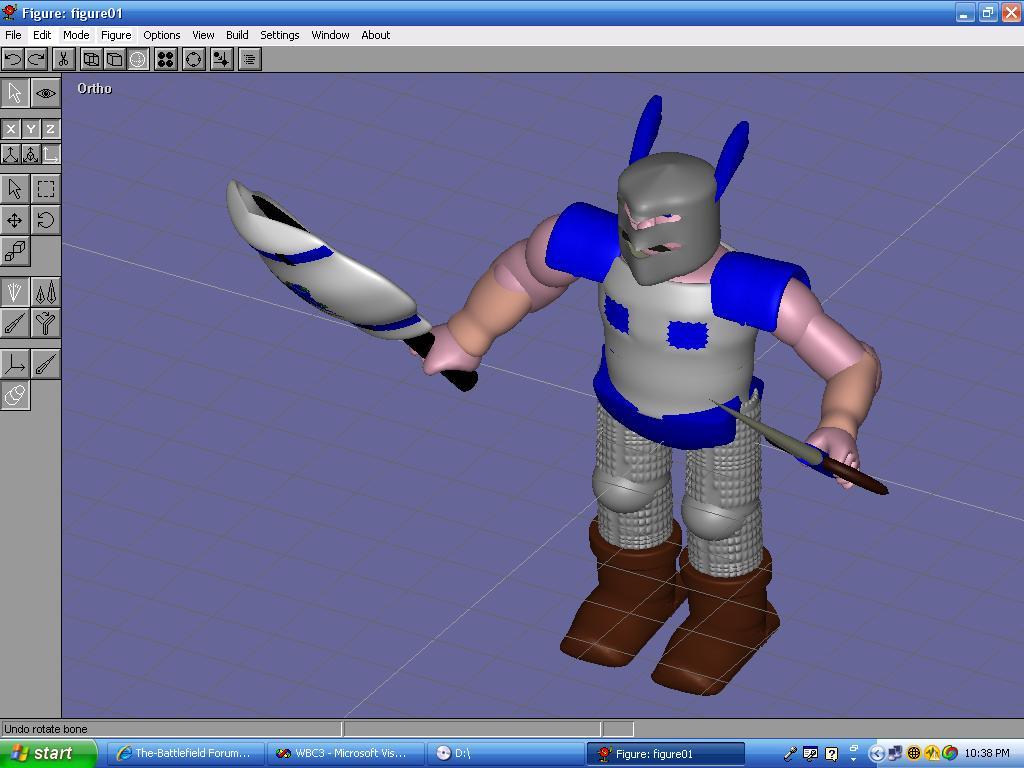This screenshot has width=1024, height=768.
Task: Choose the dashed rectangle marquee tool
Action: [x=46, y=189]
